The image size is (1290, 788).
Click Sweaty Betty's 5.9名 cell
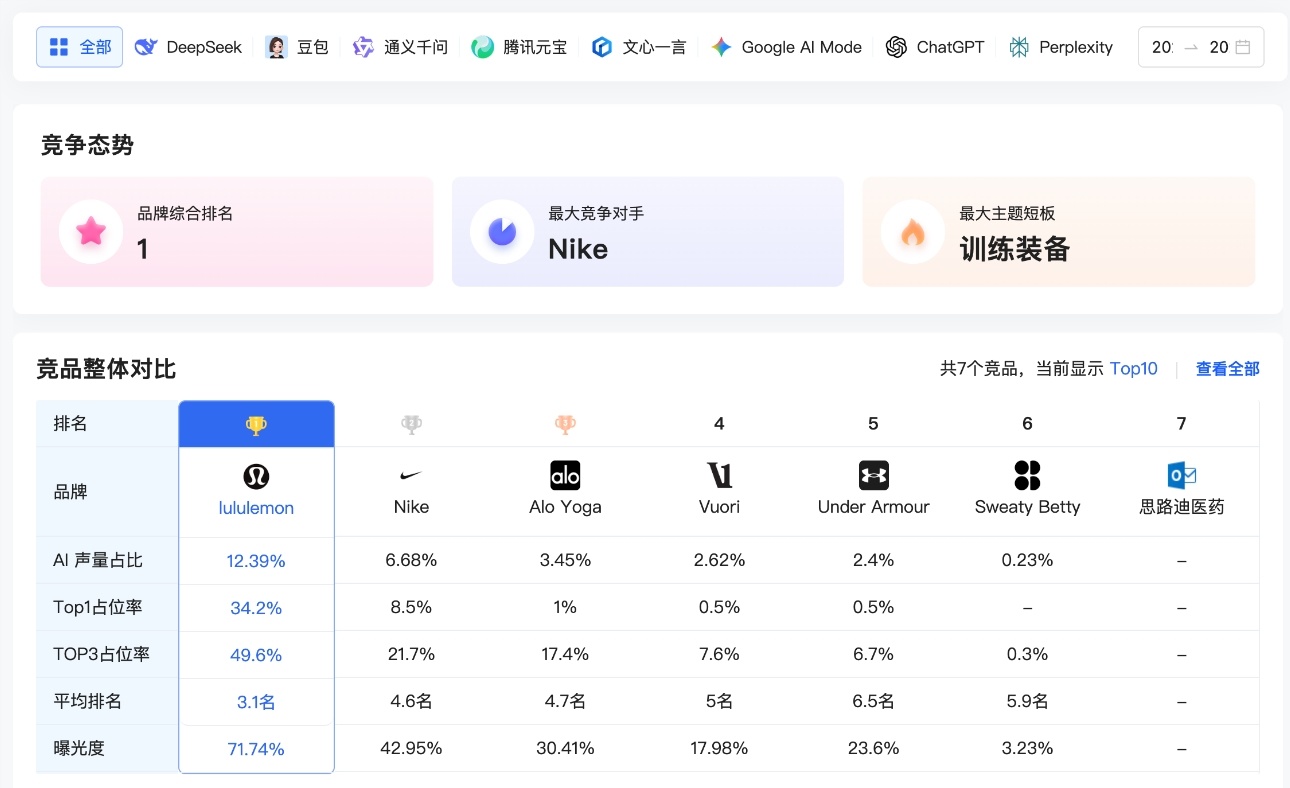pos(1027,701)
